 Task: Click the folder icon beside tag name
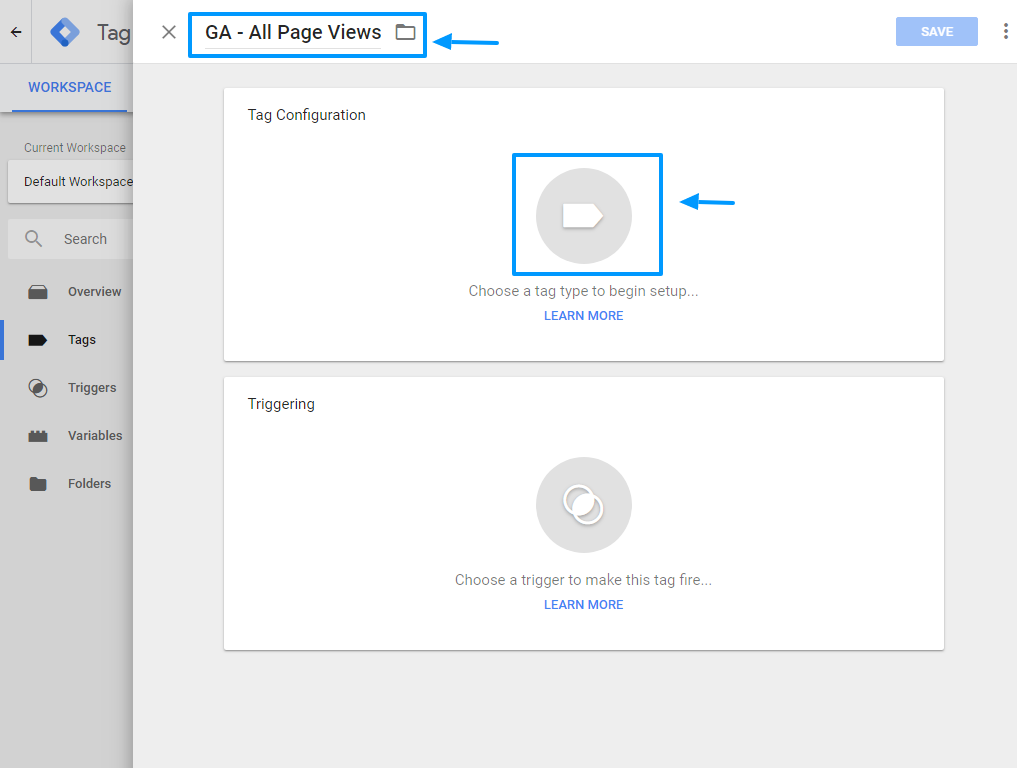[405, 32]
